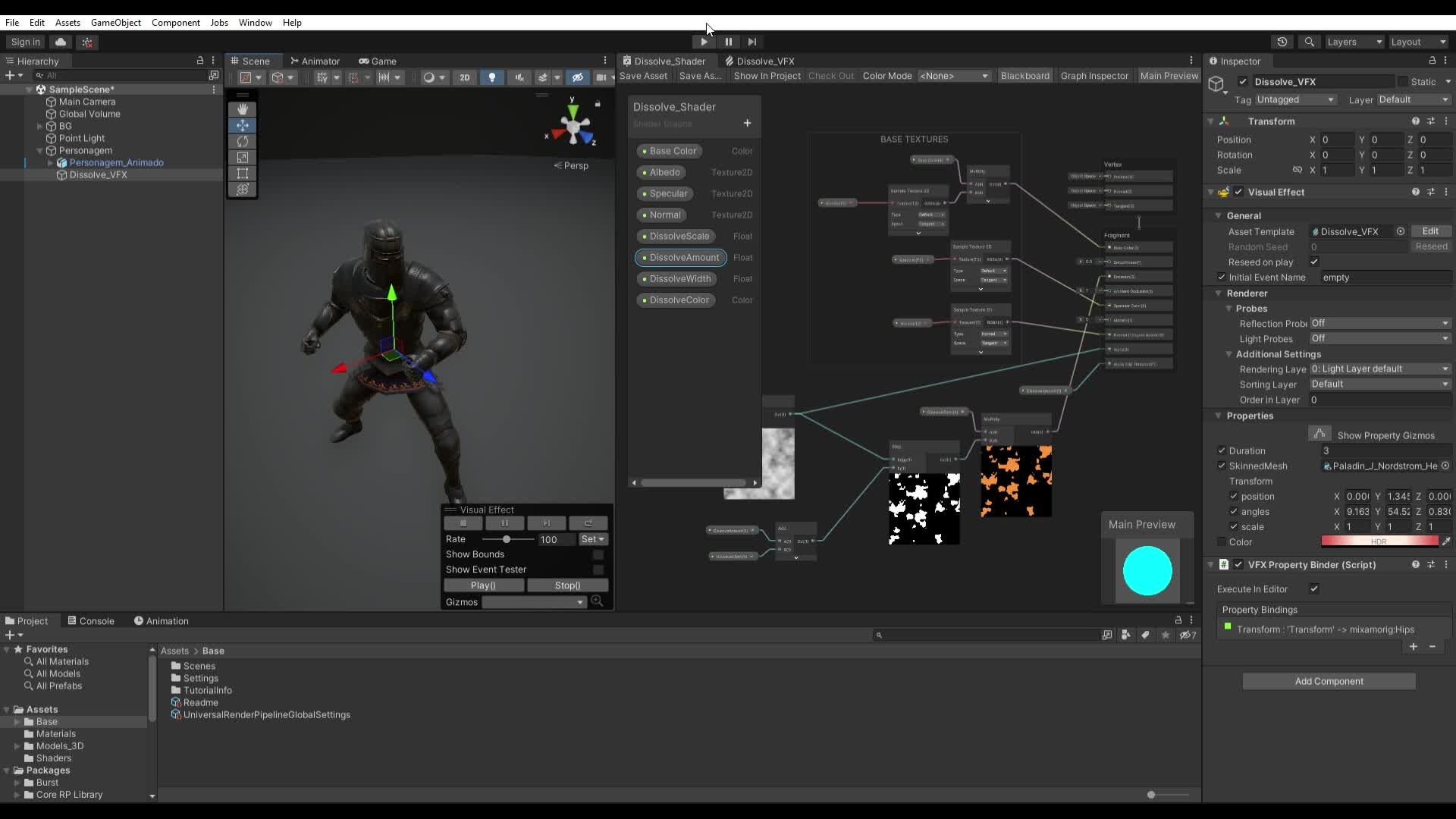Toggle scene audio in the Scene toolbar
The width and height of the screenshot is (1456, 819).
[520, 77]
